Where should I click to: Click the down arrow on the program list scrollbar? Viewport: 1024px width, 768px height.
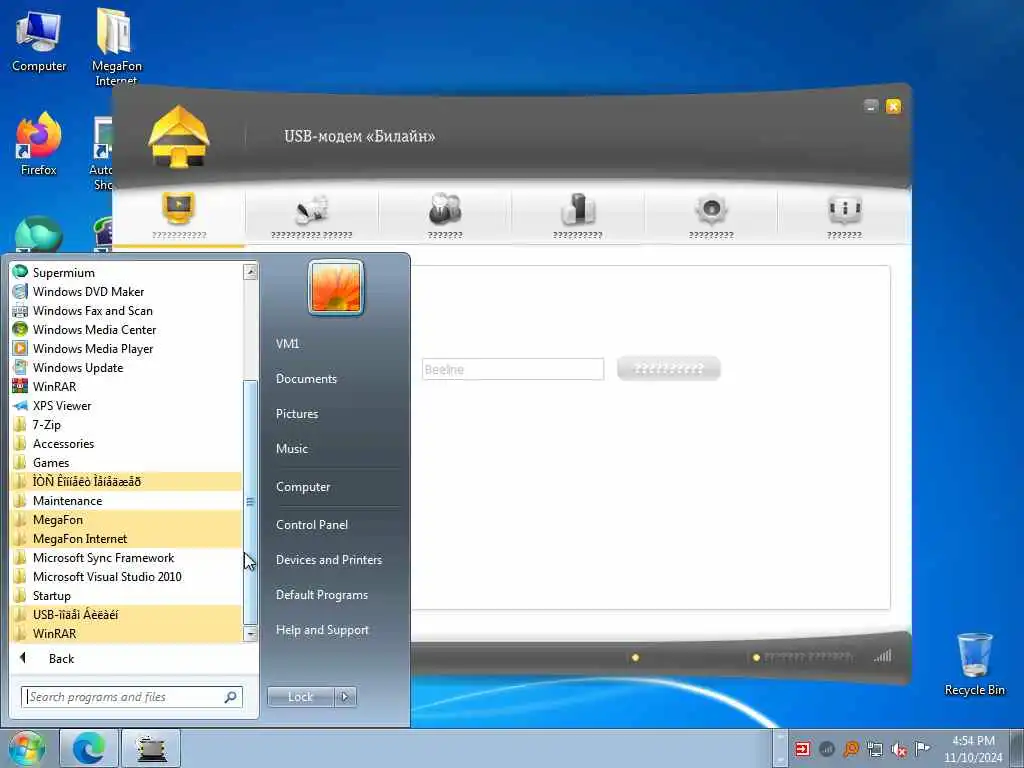click(250, 633)
